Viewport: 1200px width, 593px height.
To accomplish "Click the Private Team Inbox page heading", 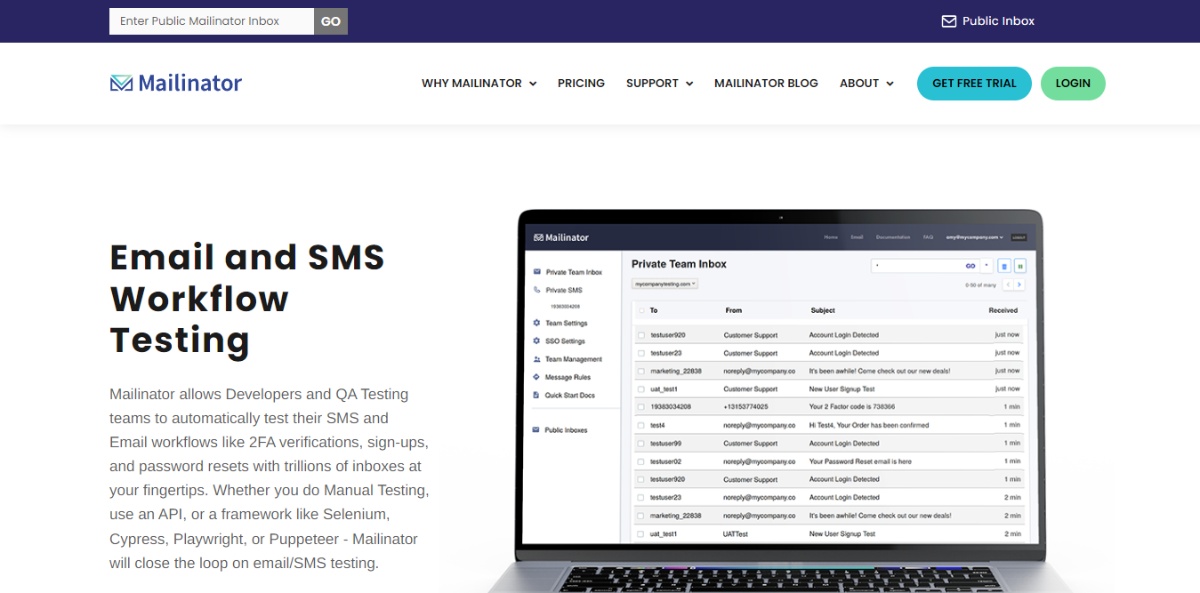I will [x=679, y=264].
